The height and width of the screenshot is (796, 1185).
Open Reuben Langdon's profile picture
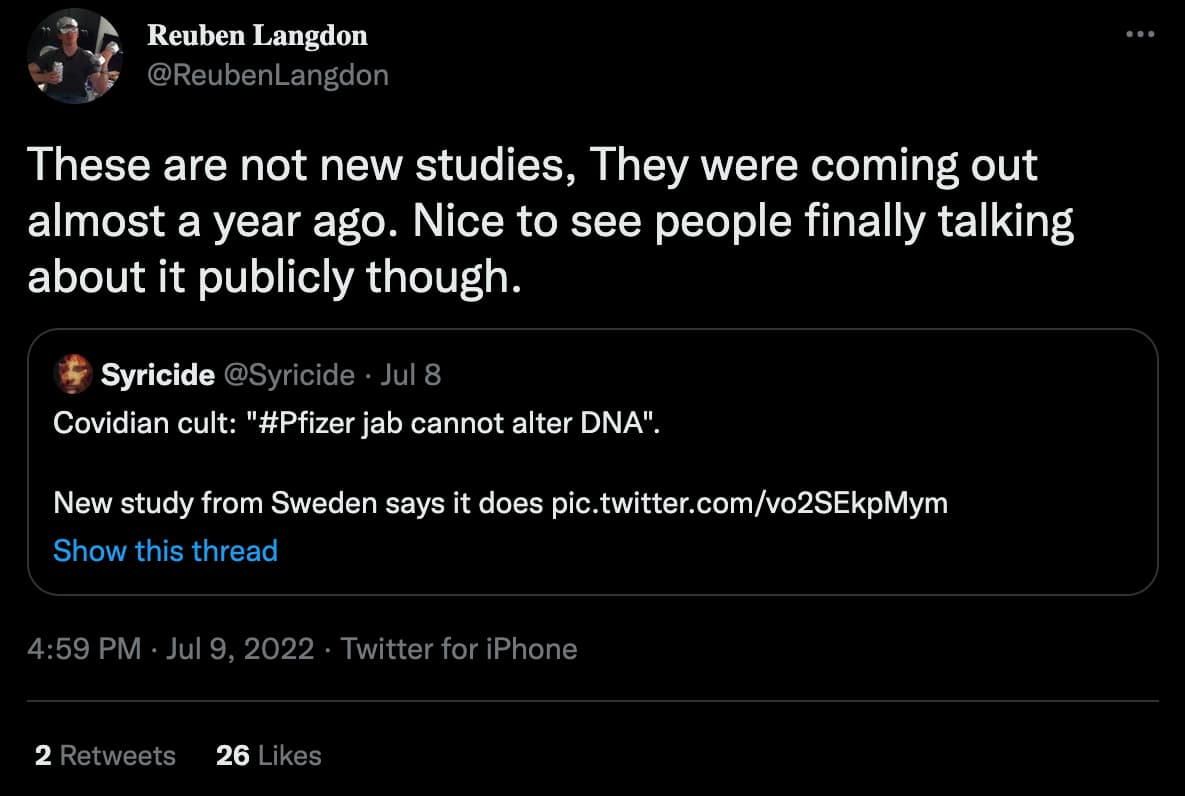tap(74, 56)
